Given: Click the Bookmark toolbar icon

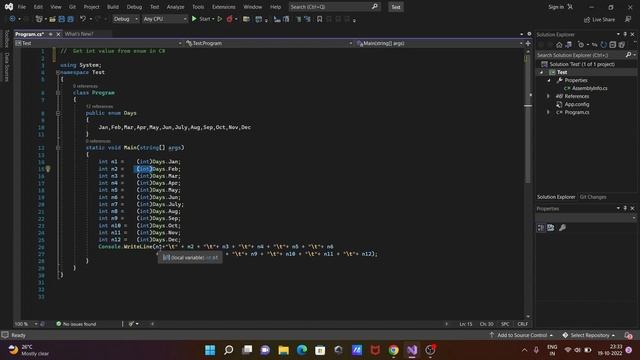Looking at the screenshot, I should tap(320, 19).
